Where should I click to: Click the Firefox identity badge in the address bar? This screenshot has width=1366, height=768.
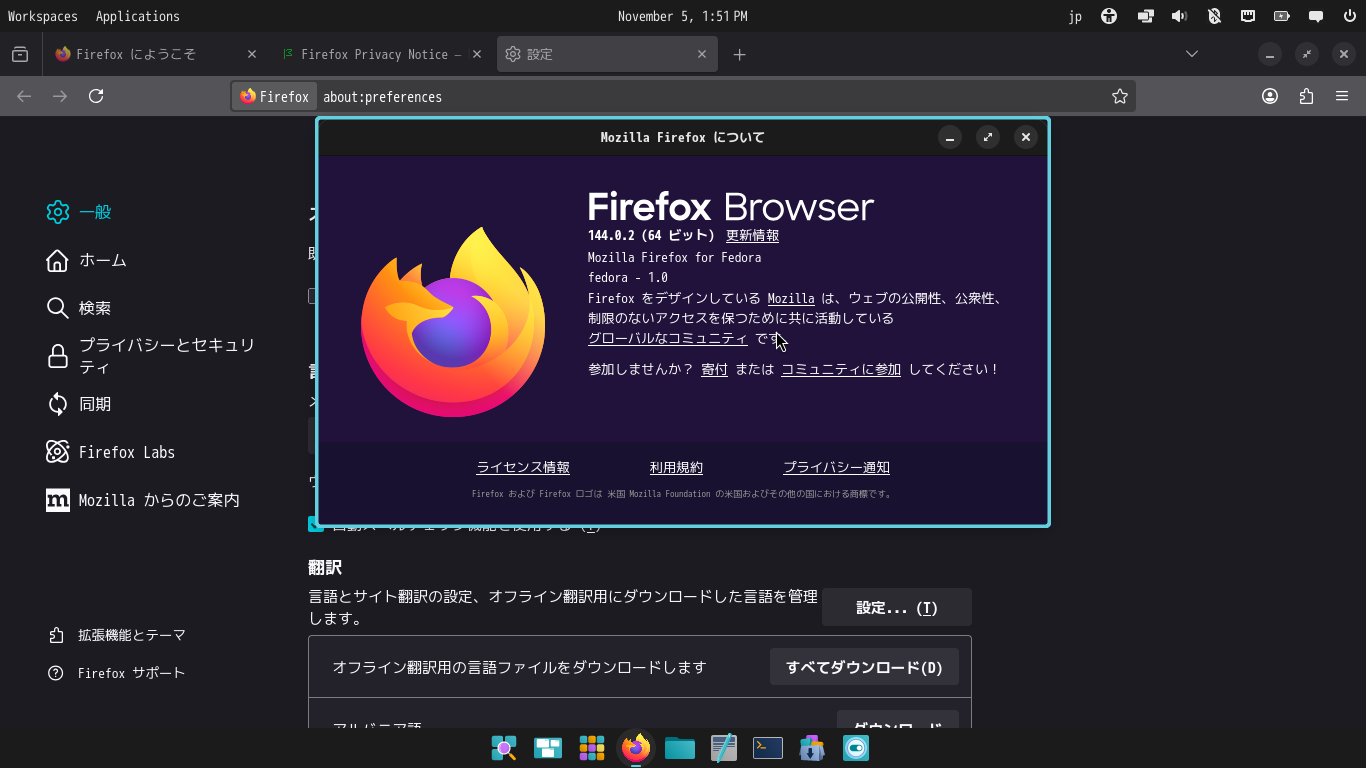click(x=275, y=96)
